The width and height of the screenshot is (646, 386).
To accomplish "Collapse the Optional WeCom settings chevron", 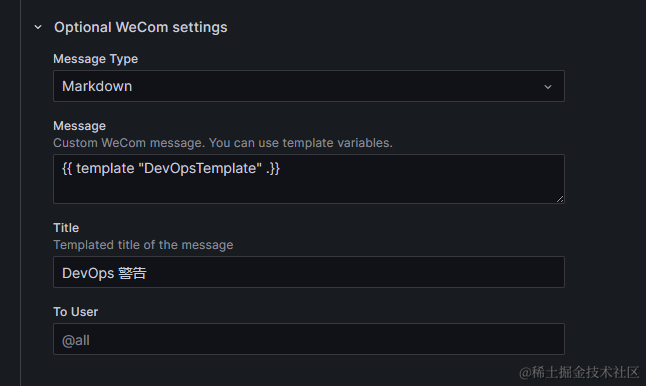I will click(38, 28).
